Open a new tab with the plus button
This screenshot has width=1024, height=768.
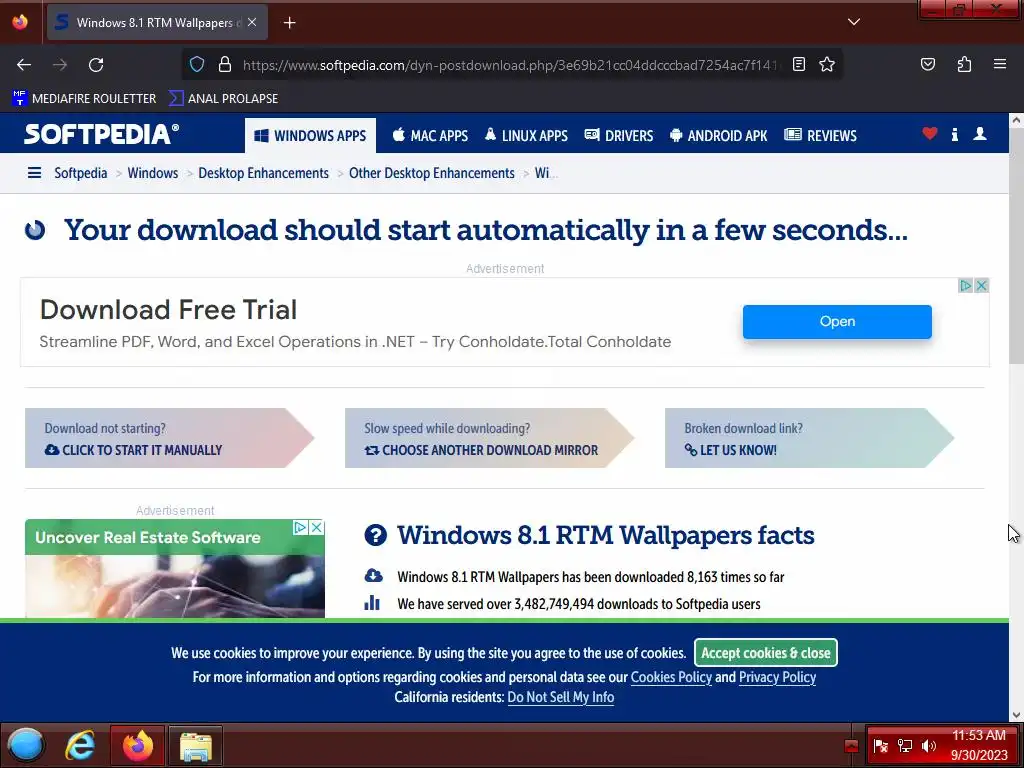(x=289, y=23)
